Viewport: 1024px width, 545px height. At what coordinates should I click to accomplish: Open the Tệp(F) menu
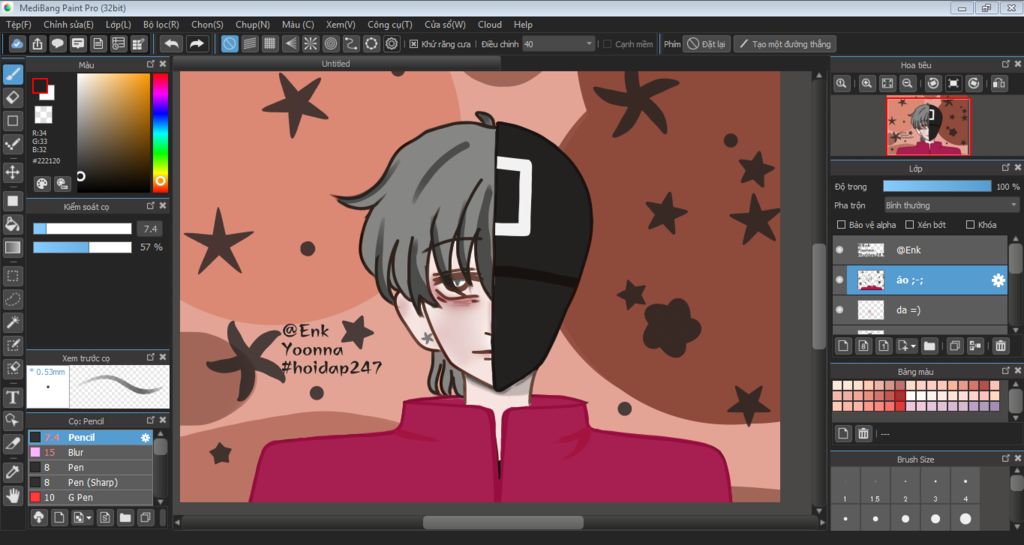pos(18,24)
